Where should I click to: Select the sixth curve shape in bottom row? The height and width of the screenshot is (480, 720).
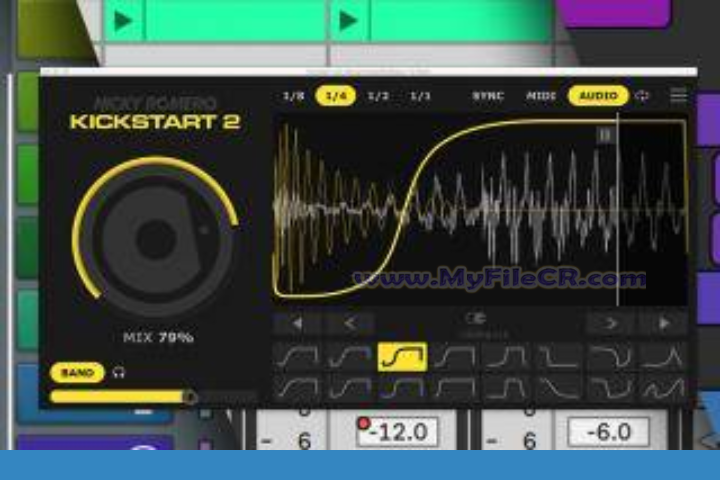coord(559,389)
